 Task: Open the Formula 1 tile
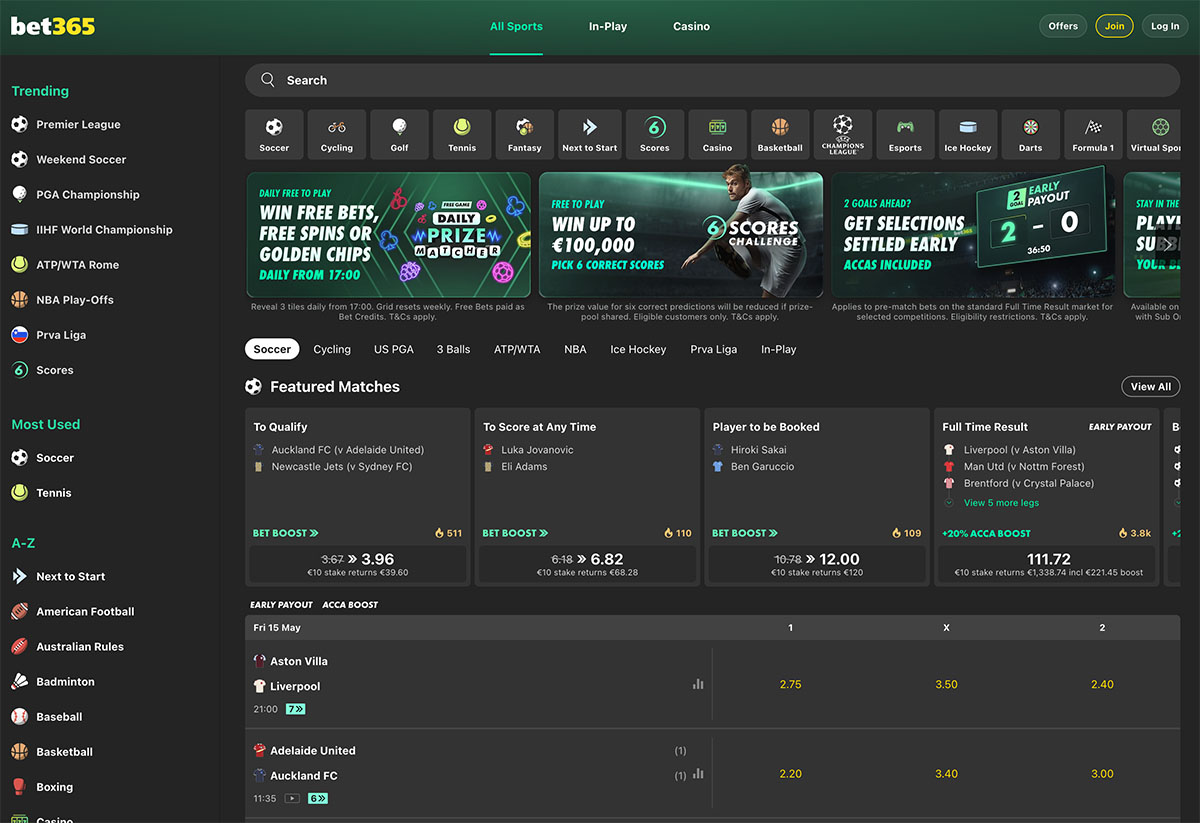pyautogui.click(x=1093, y=135)
